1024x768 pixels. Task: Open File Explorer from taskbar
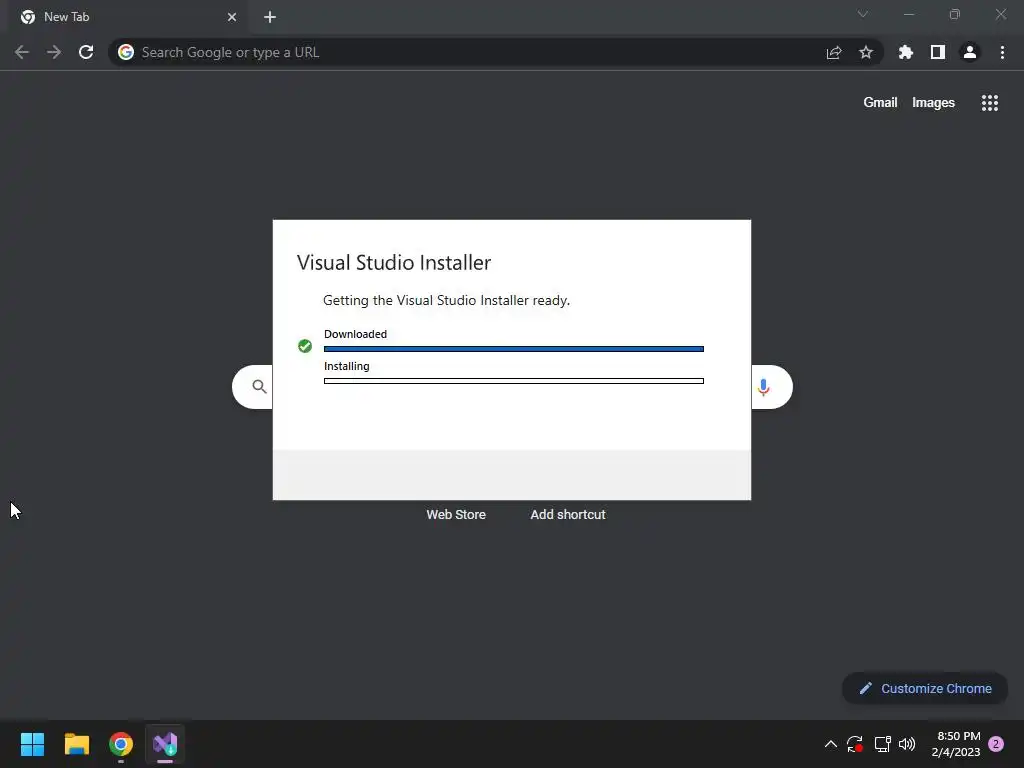pyautogui.click(x=76, y=744)
